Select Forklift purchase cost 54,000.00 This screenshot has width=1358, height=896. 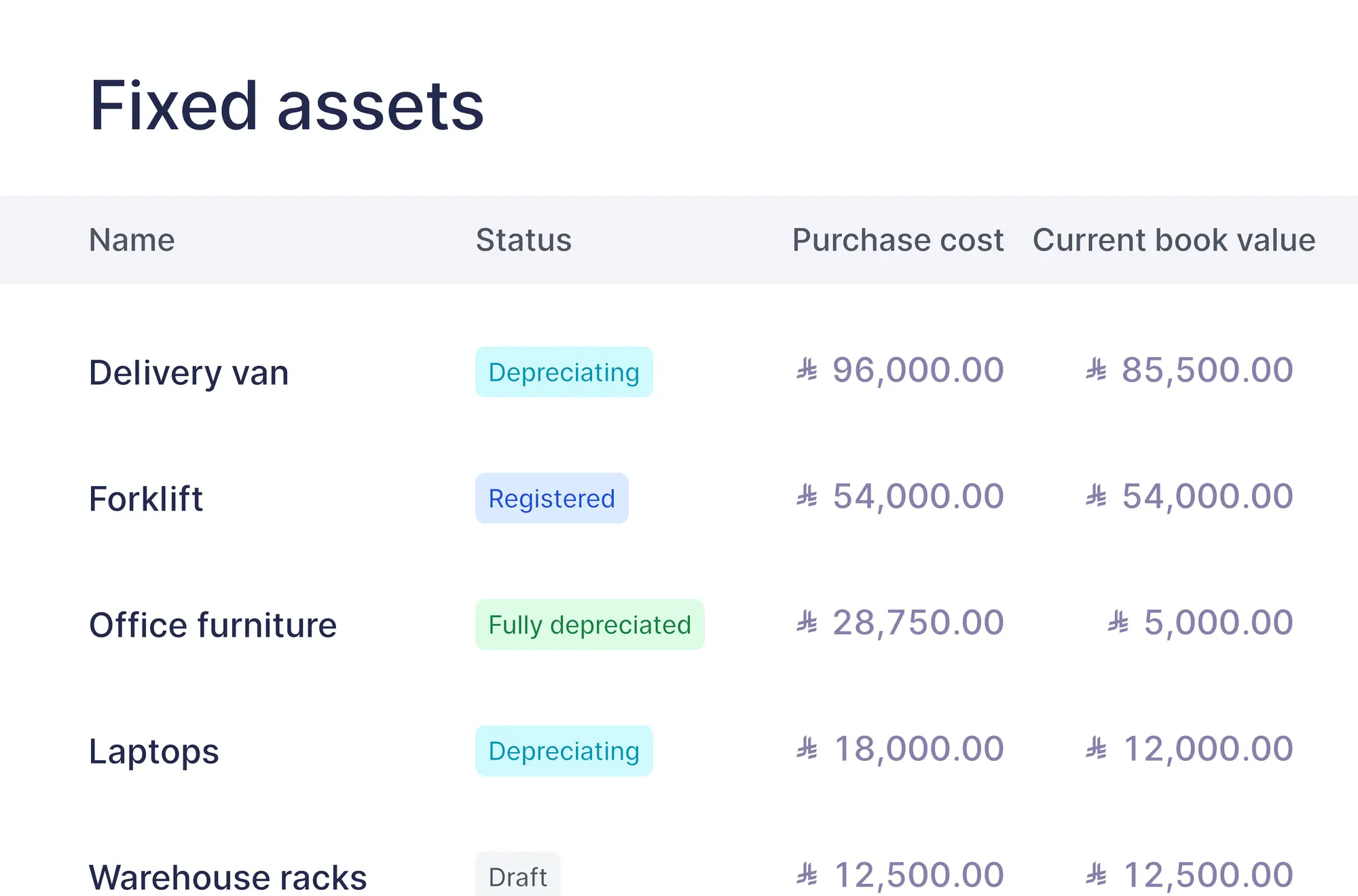[x=900, y=497]
